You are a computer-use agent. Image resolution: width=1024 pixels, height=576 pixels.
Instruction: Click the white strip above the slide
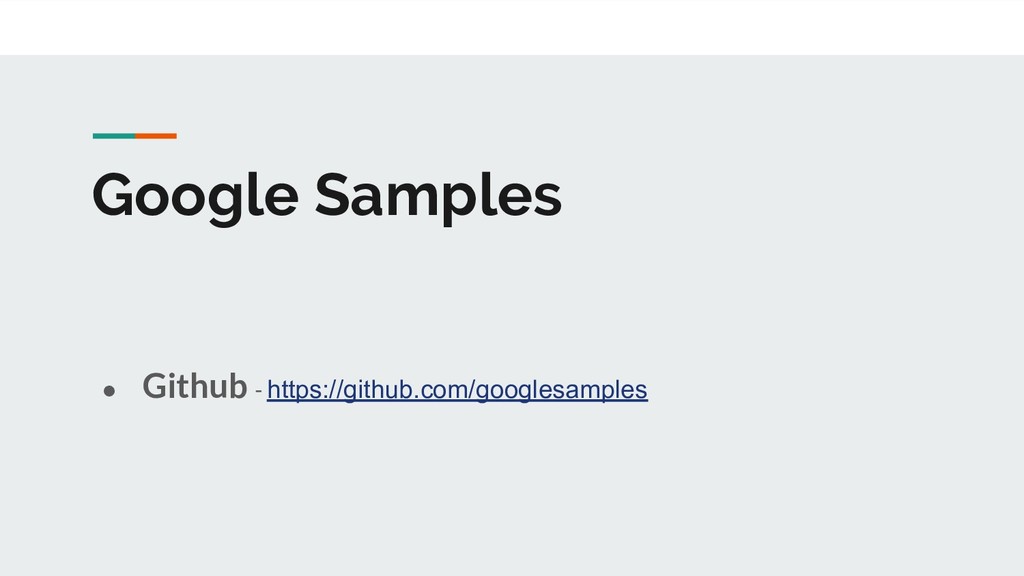(x=512, y=27)
